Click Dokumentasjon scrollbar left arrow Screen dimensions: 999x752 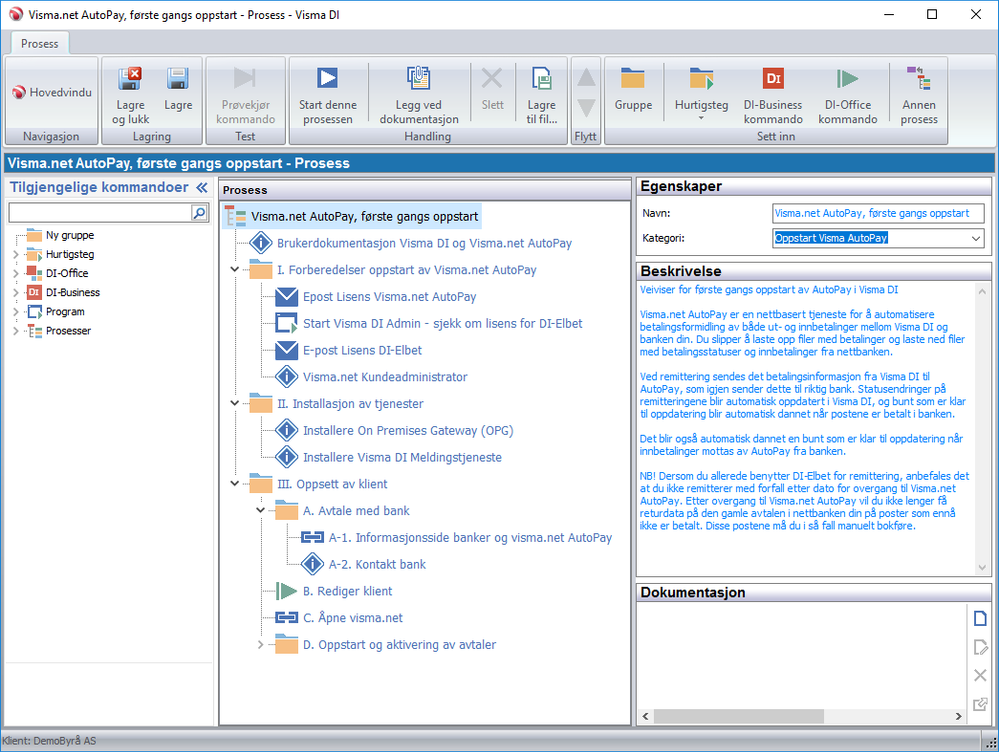coord(645,716)
